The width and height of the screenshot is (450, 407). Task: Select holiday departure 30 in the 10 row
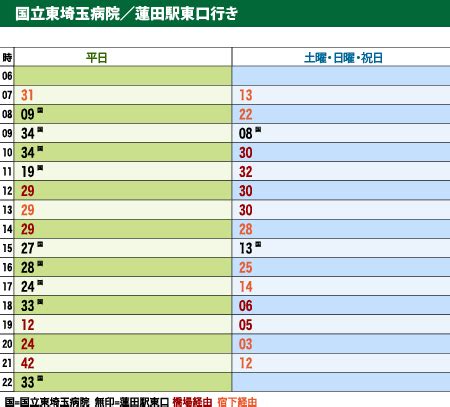pos(246,153)
